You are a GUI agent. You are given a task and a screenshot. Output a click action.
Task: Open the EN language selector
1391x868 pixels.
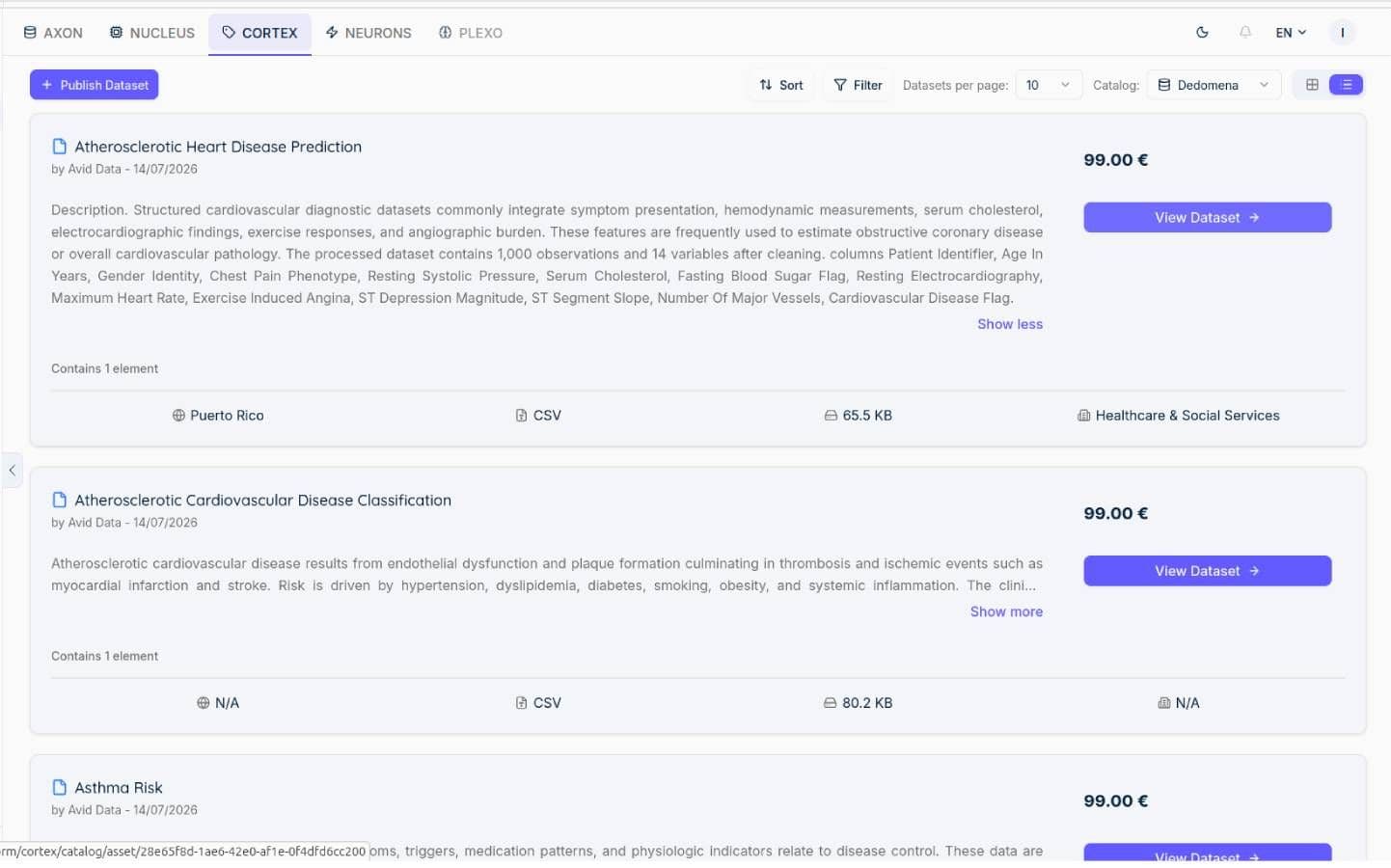tap(1291, 32)
